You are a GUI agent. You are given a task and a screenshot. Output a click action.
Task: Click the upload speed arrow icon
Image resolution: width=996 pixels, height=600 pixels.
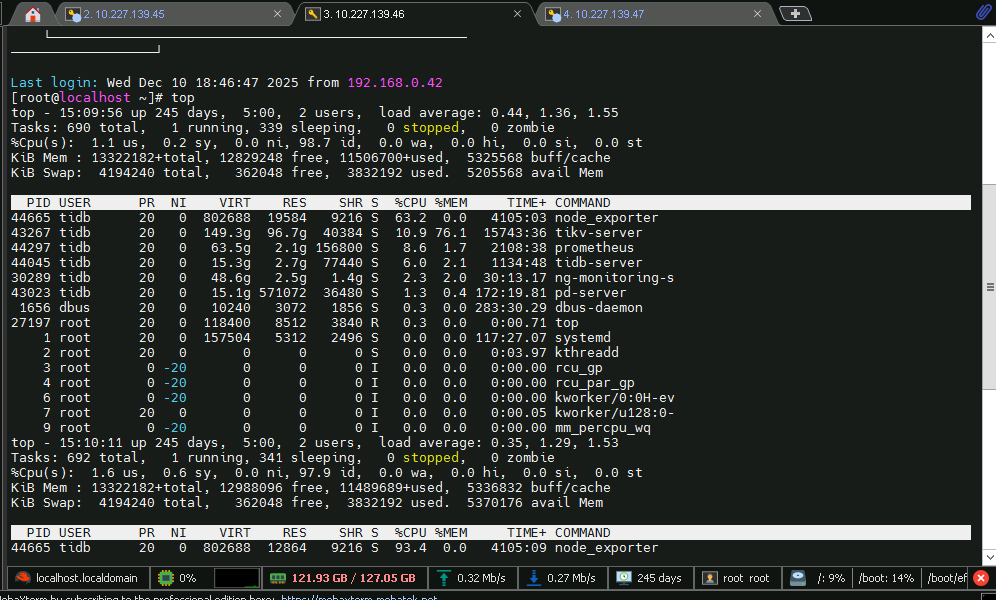443,578
